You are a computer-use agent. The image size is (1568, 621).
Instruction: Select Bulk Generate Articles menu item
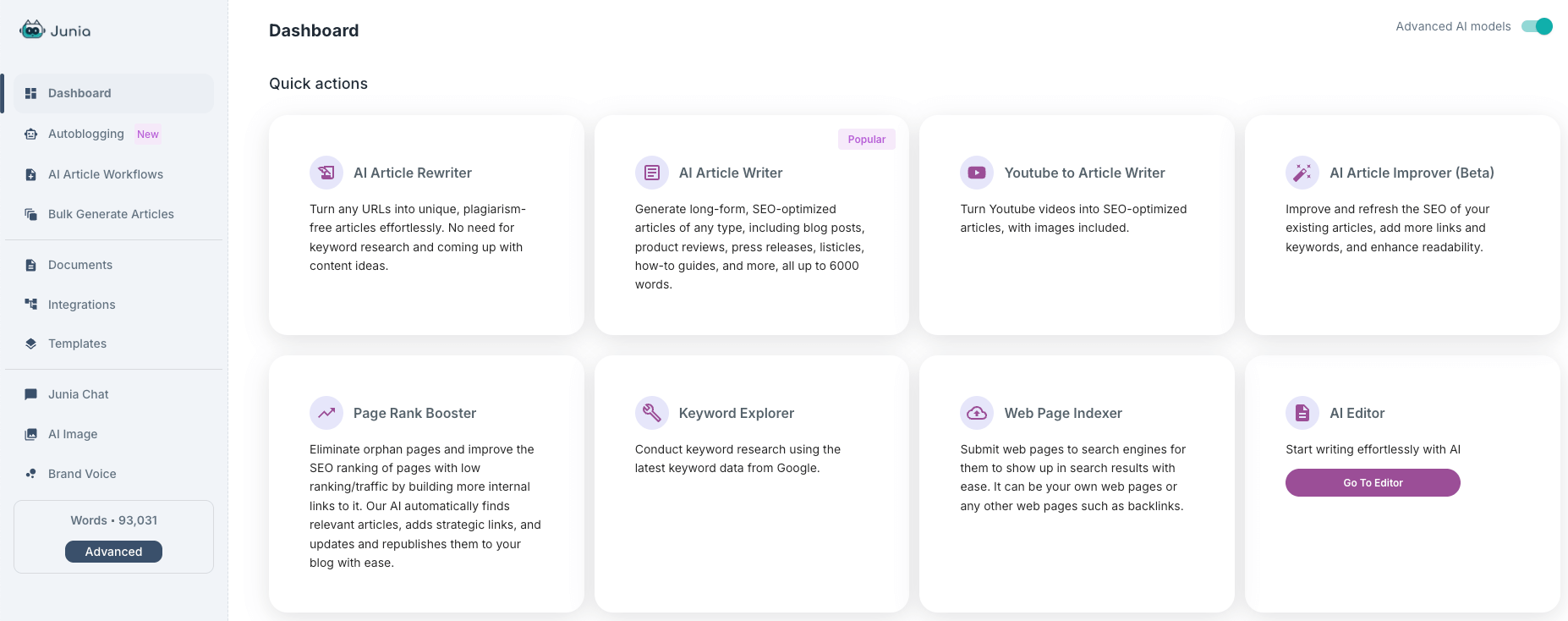[x=111, y=214]
